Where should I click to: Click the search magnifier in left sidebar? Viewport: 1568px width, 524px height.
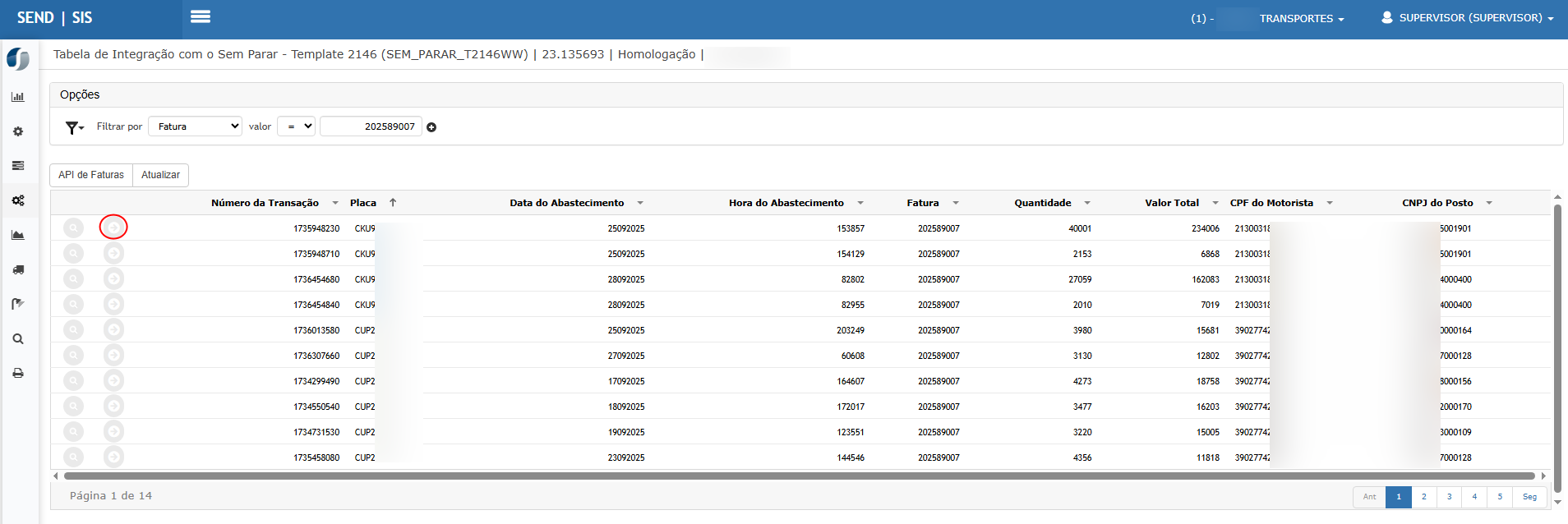(18, 338)
